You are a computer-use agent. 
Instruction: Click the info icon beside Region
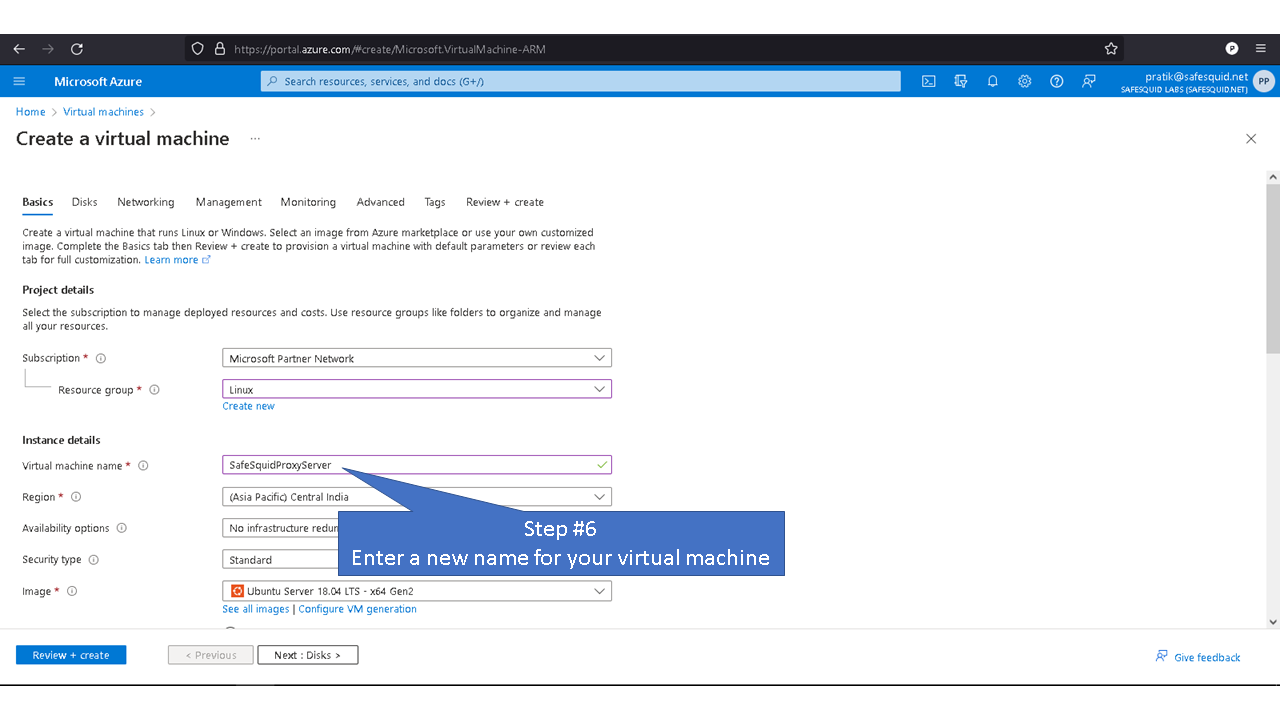click(76, 497)
